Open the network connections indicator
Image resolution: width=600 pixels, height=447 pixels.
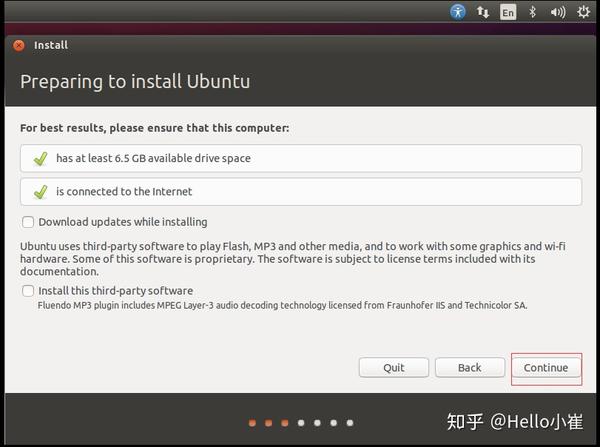(483, 12)
